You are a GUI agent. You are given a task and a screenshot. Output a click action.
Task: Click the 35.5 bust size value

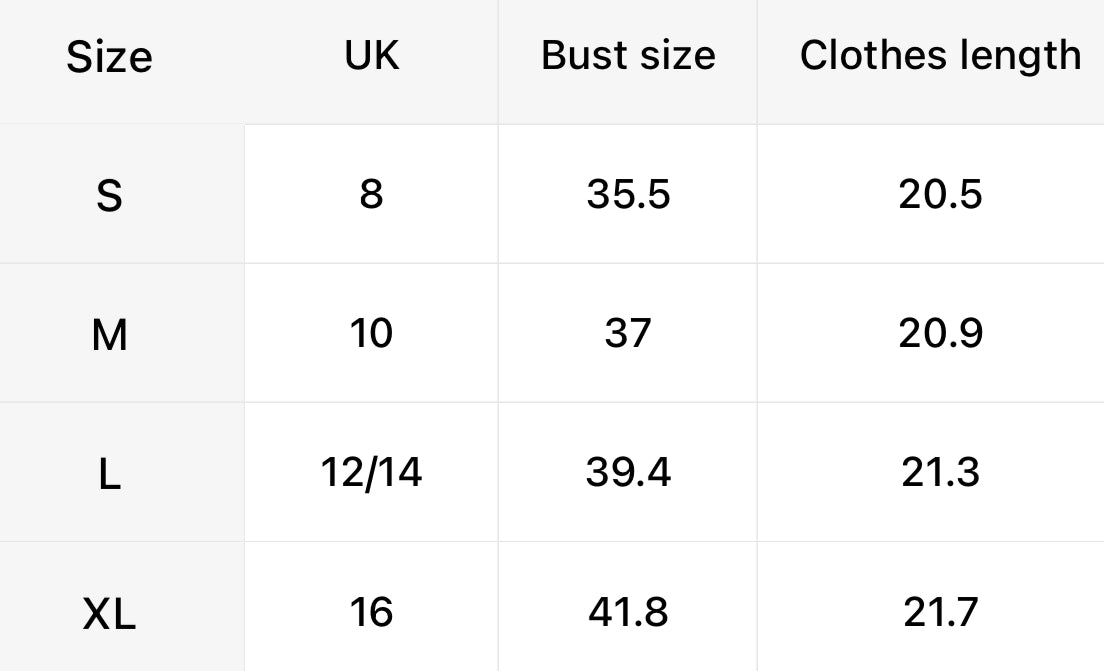point(628,194)
